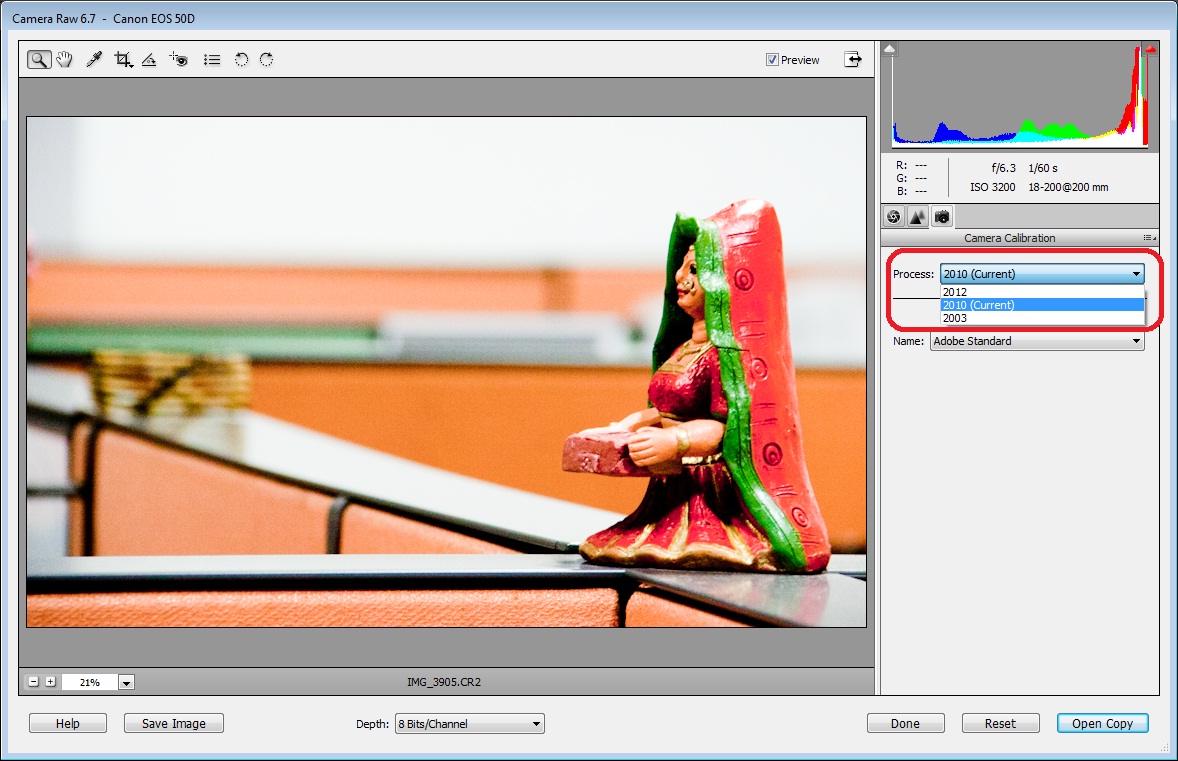Open the Camera Calibration panel menu
The height and width of the screenshot is (761, 1178).
pos(1149,237)
